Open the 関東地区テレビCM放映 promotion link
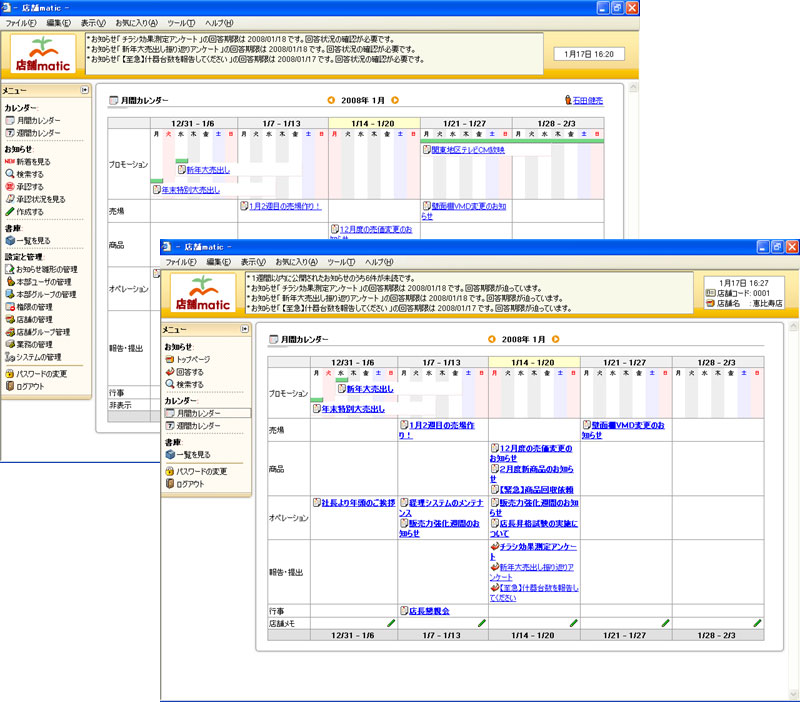 click(x=467, y=150)
